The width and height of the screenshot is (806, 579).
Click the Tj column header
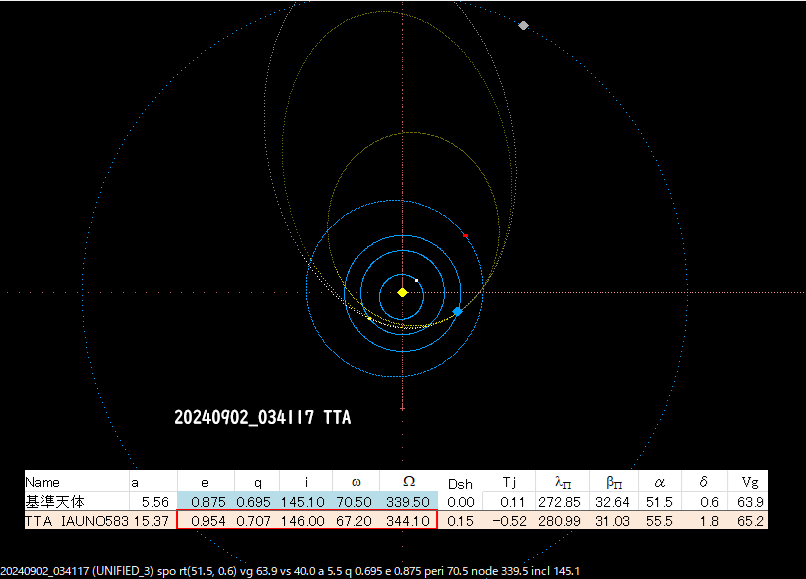click(x=508, y=482)
